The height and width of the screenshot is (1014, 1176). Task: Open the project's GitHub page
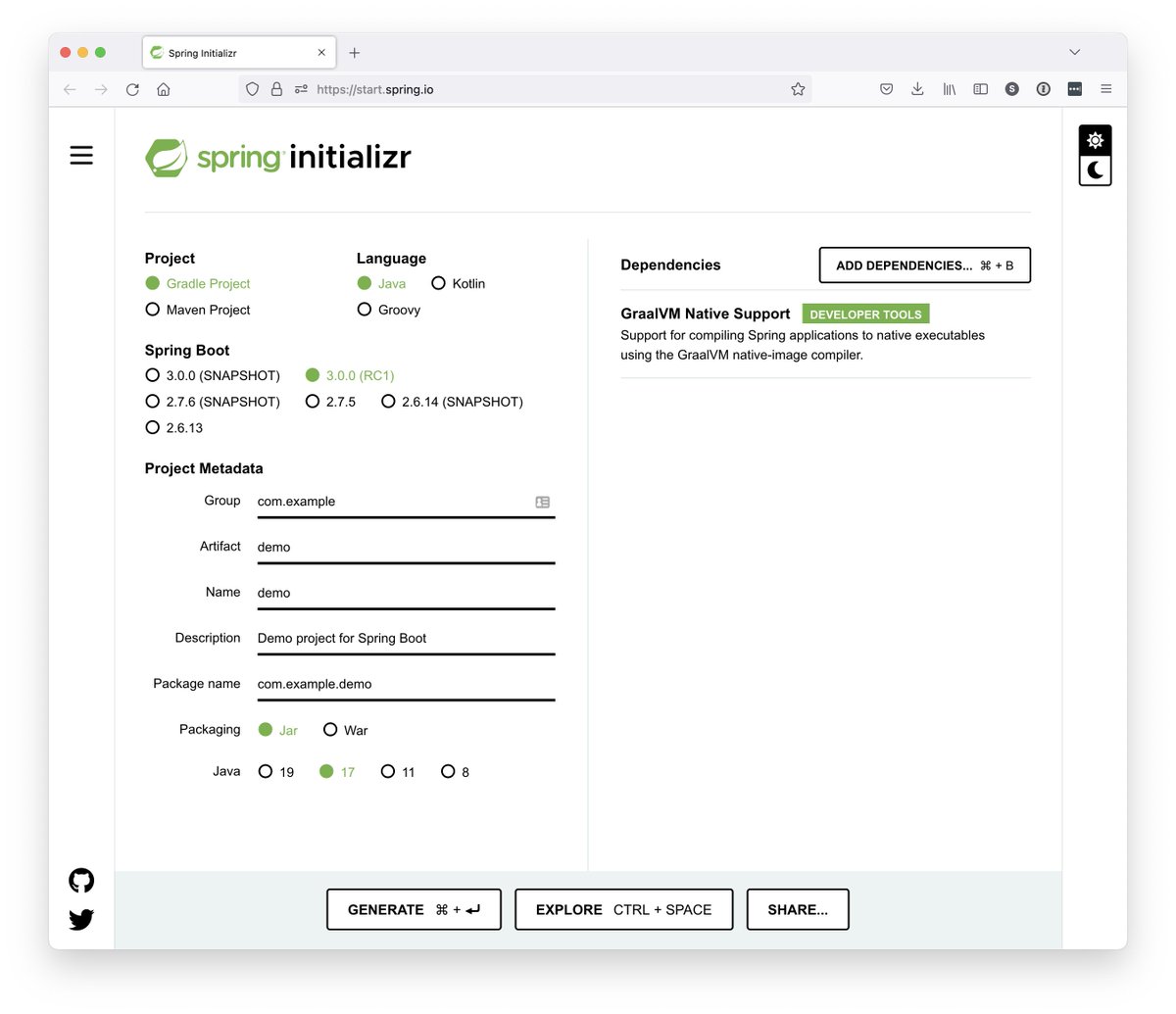pos(80,881)
